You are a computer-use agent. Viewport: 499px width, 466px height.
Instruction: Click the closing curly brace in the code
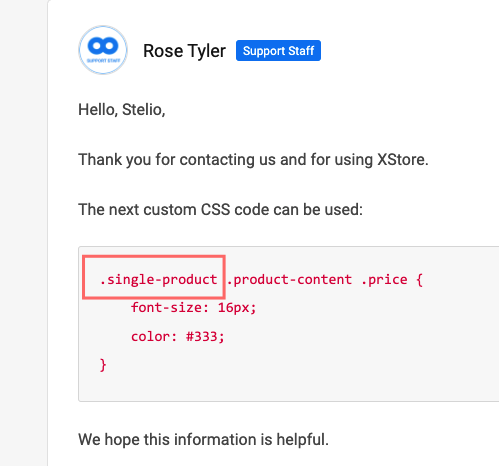click(x=103, y=365)
